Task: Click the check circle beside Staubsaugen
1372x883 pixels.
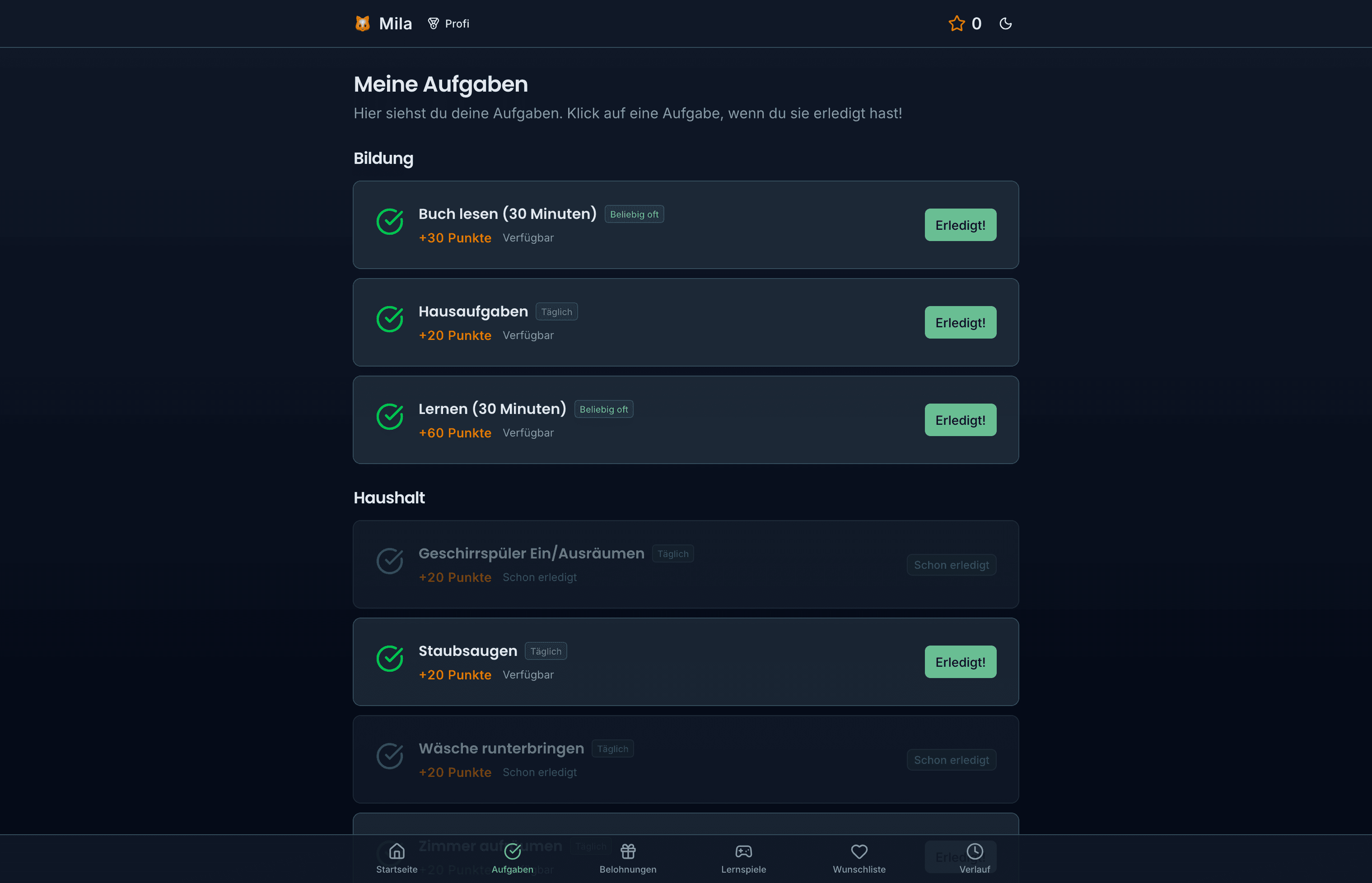Action: point(390,659)
